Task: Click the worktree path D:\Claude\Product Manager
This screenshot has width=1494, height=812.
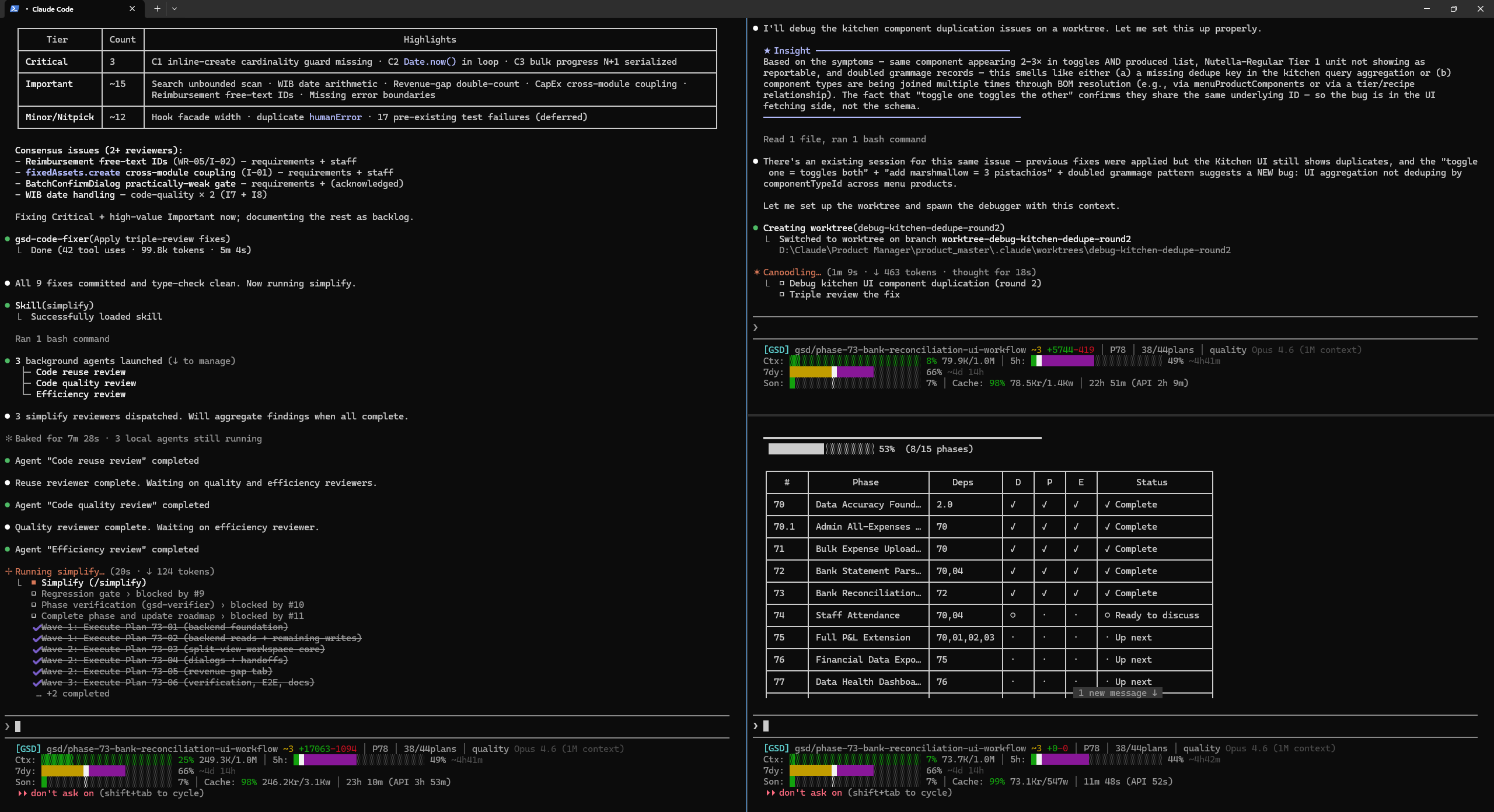Action: tap(1004, 250)
